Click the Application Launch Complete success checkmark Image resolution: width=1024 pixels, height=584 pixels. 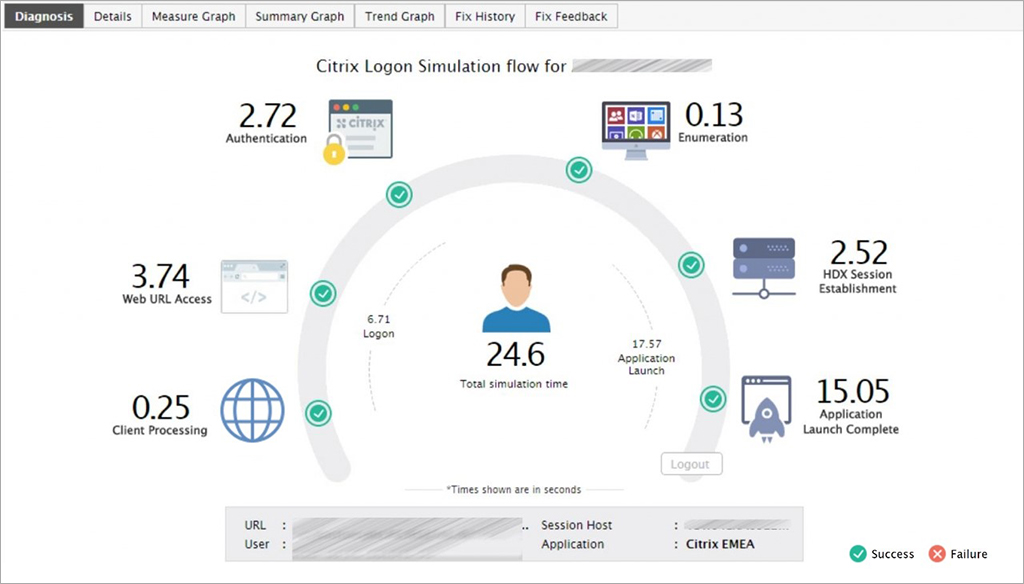click(x=713, y=398)
